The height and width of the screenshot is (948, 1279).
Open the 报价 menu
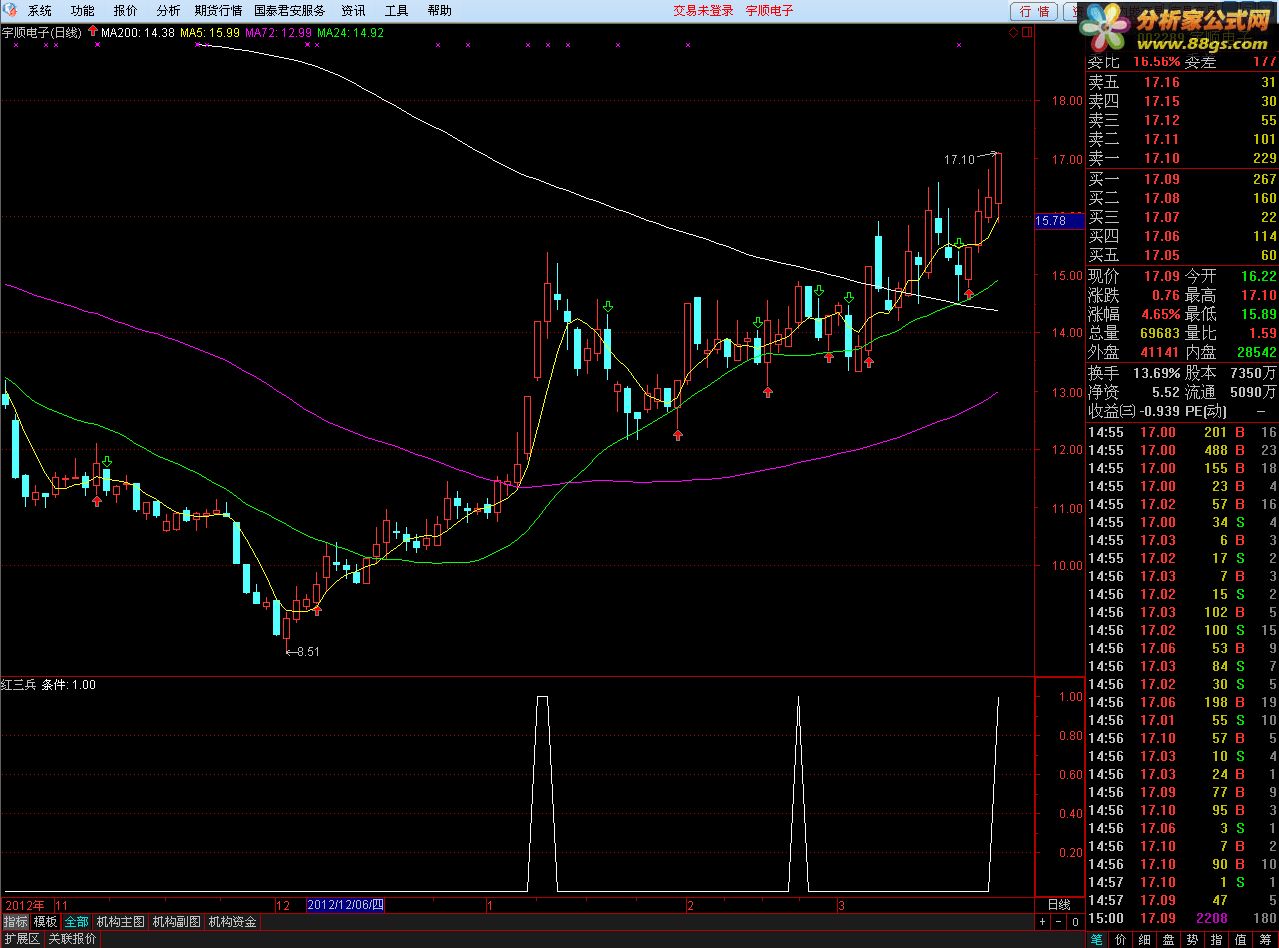point(126,11)
